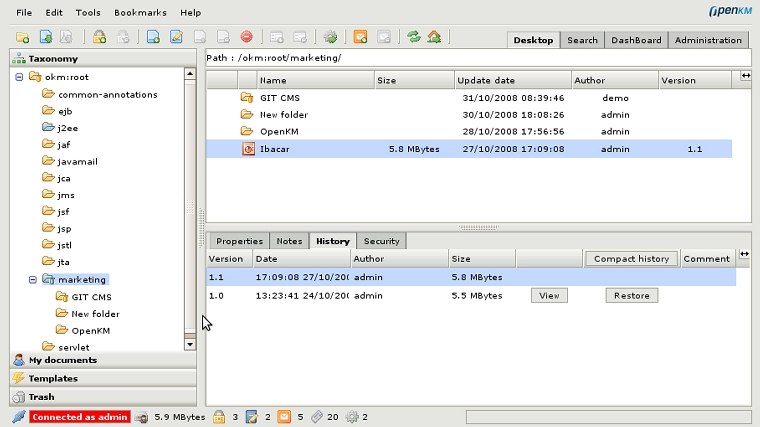Click the greyed Check-in document icon
Screen dimensions: 760x427
[200, 37]
